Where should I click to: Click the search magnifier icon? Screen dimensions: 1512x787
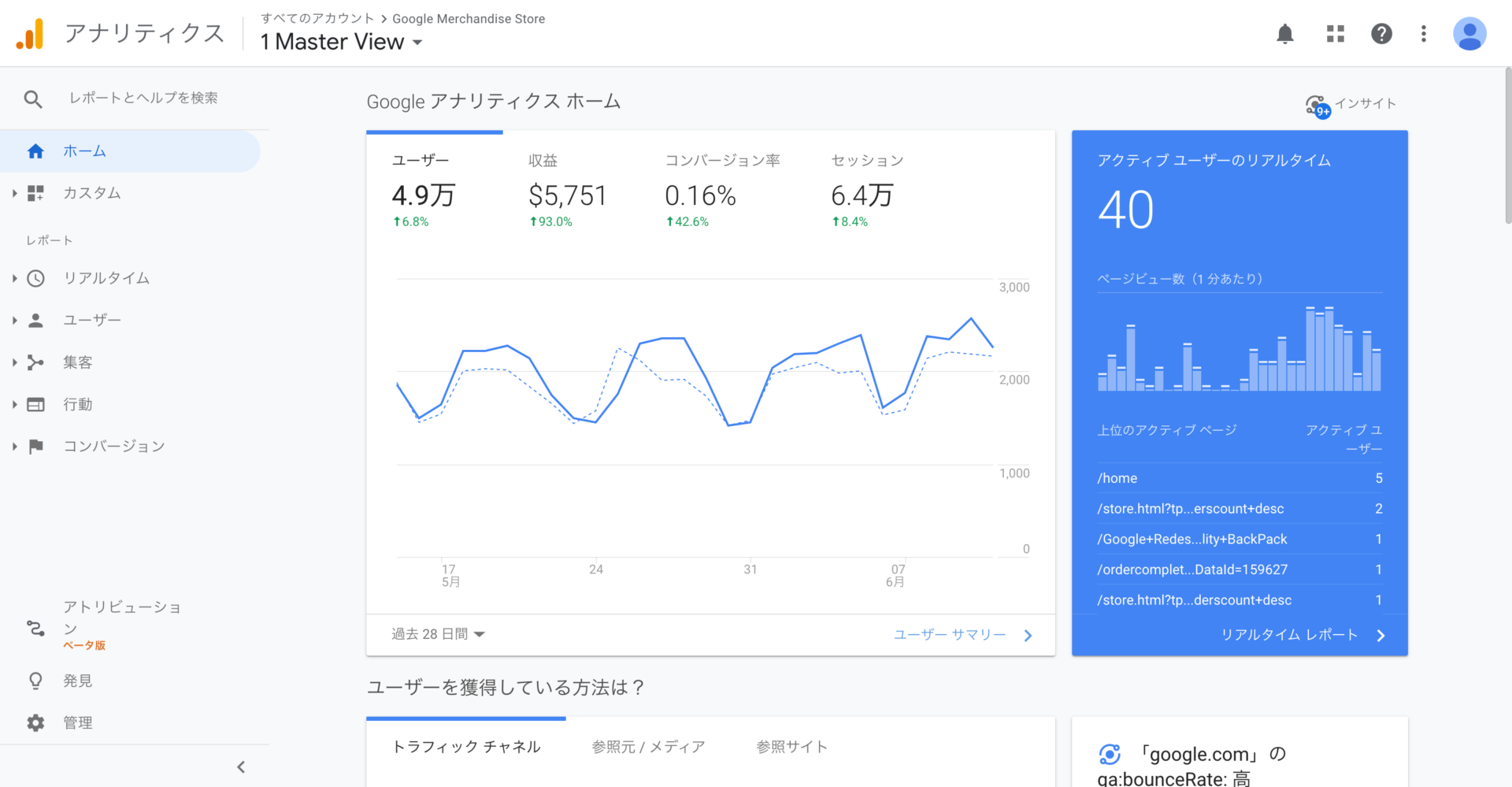pos(33,99)
